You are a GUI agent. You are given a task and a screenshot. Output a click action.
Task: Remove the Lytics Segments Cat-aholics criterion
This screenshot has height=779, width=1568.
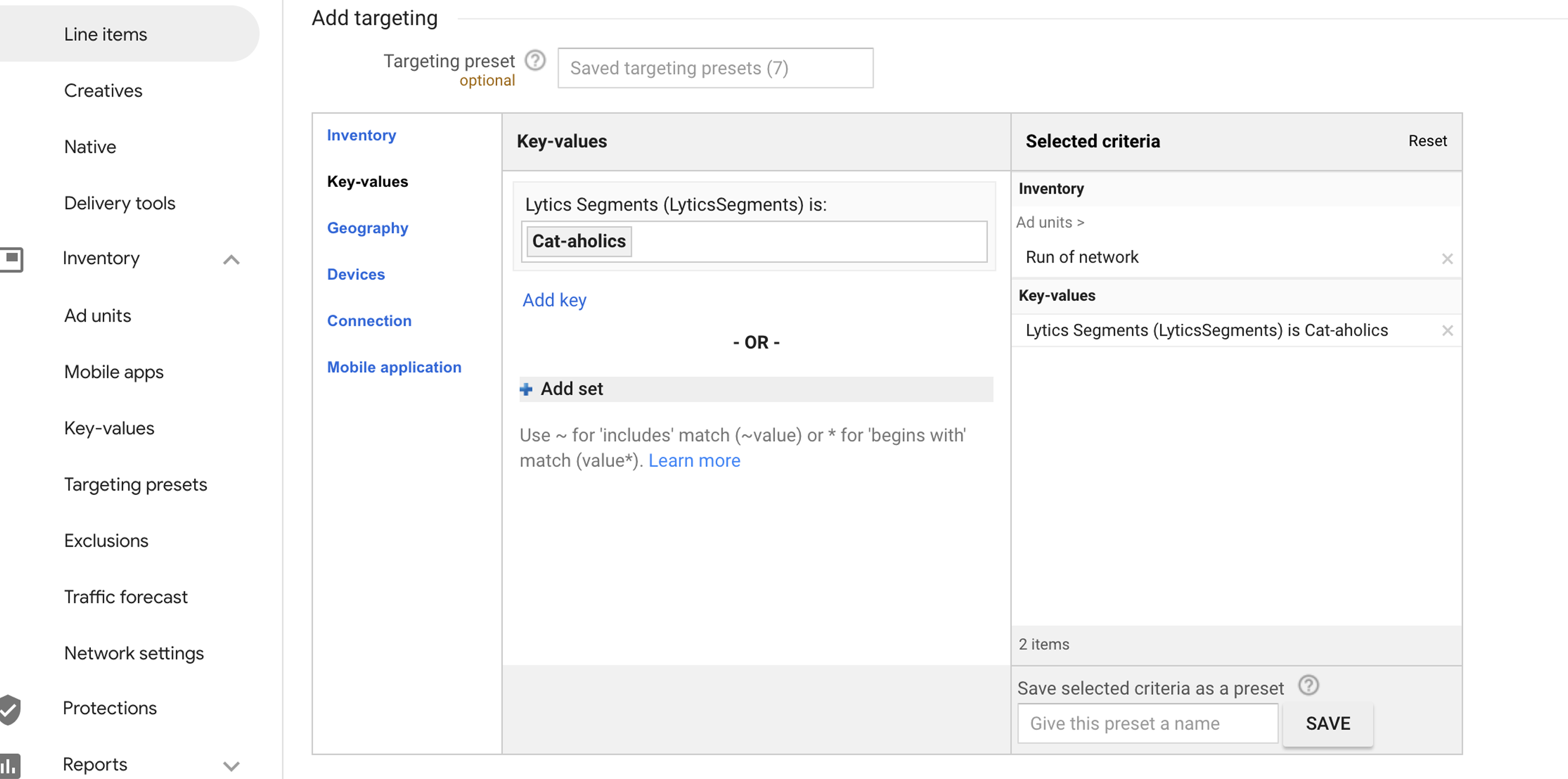[x=1447, y=331]
